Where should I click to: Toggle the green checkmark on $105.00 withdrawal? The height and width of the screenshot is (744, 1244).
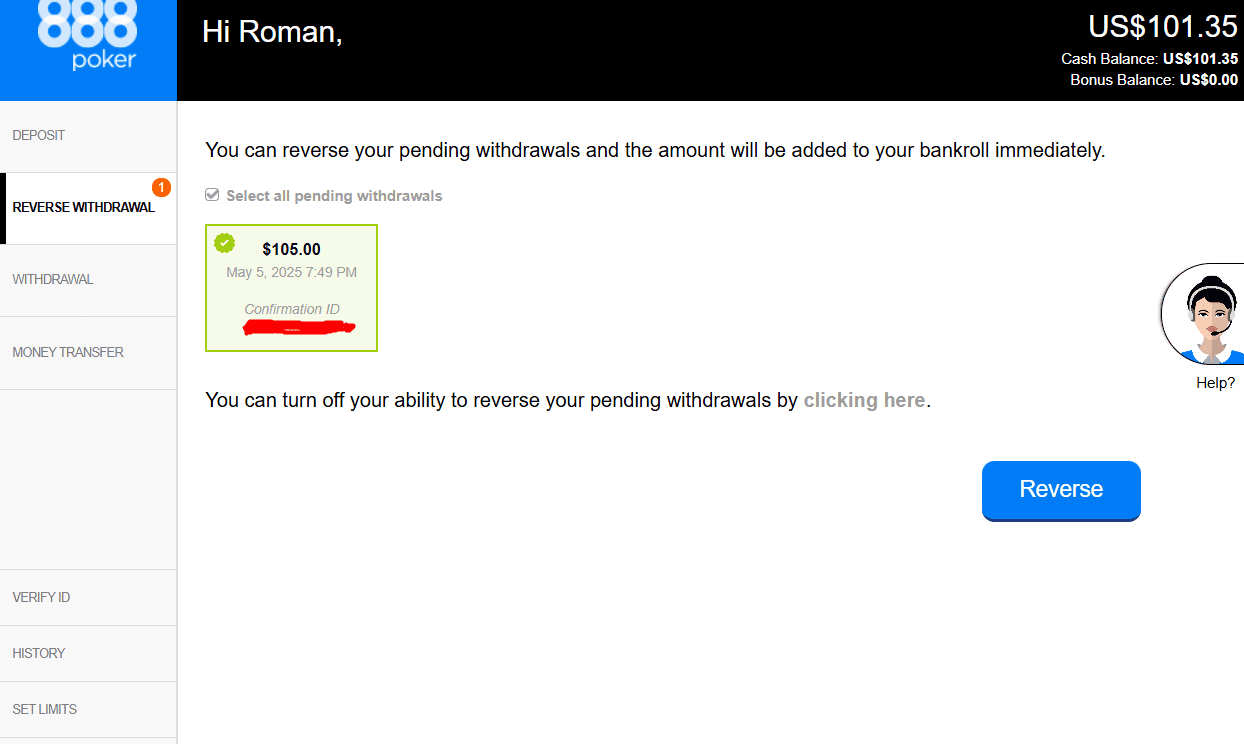(225, 243)
